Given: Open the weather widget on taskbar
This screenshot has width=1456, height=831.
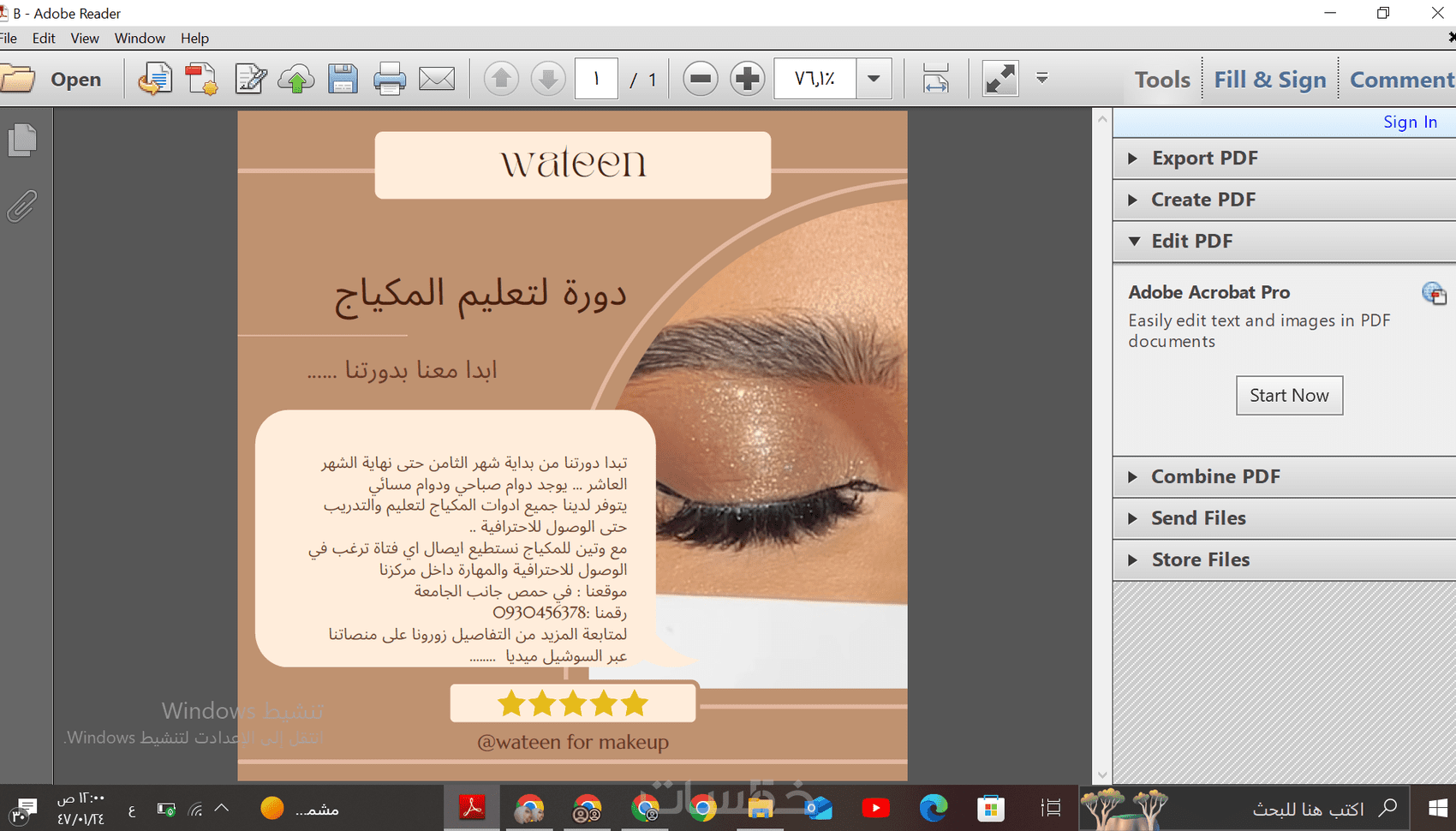Looking at the screenshot, I should [x=300, y=808].
